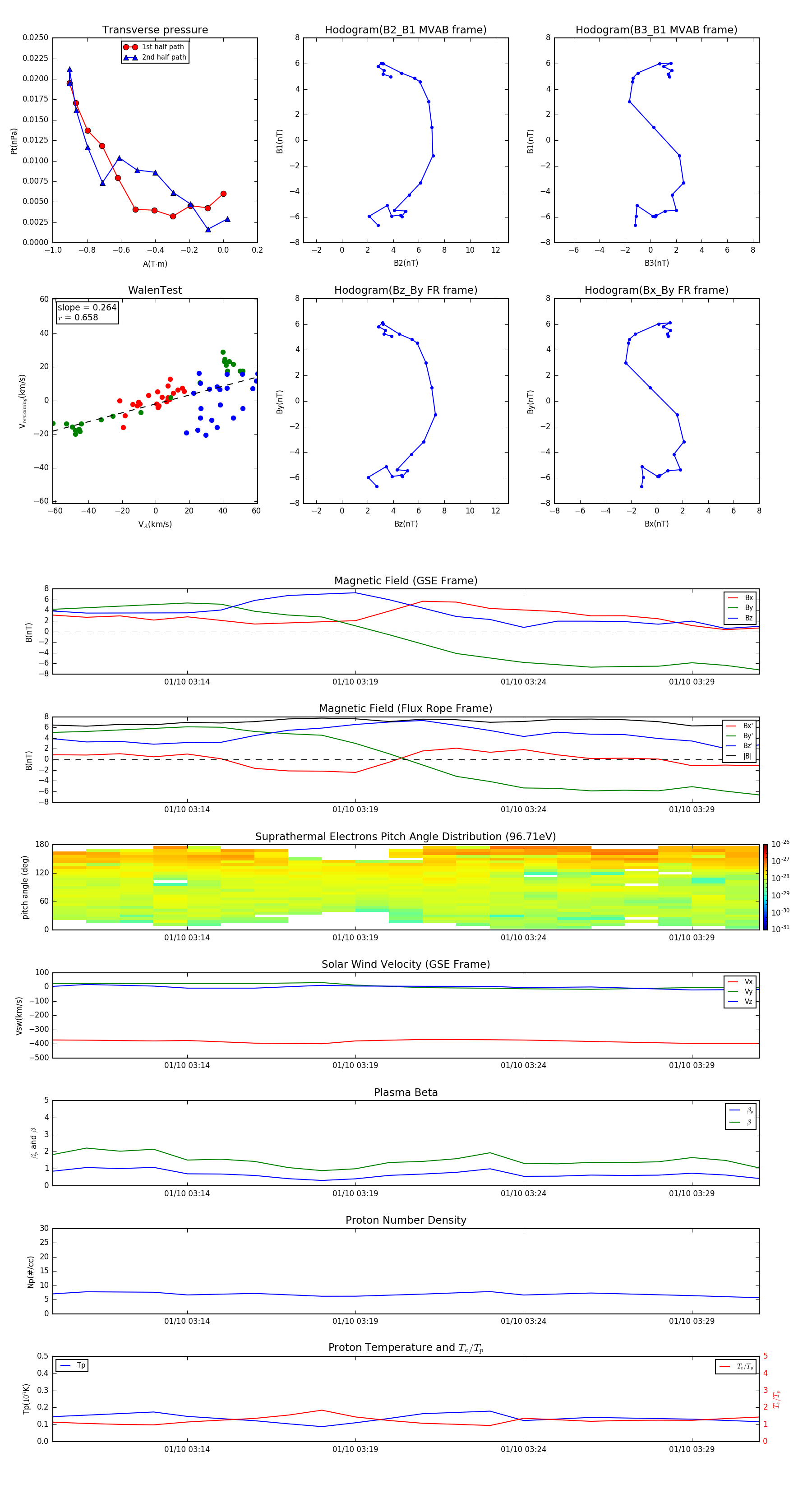Click the "r = 0.658" annotation
Screen dimensions: 812x1489
point(78,317)
